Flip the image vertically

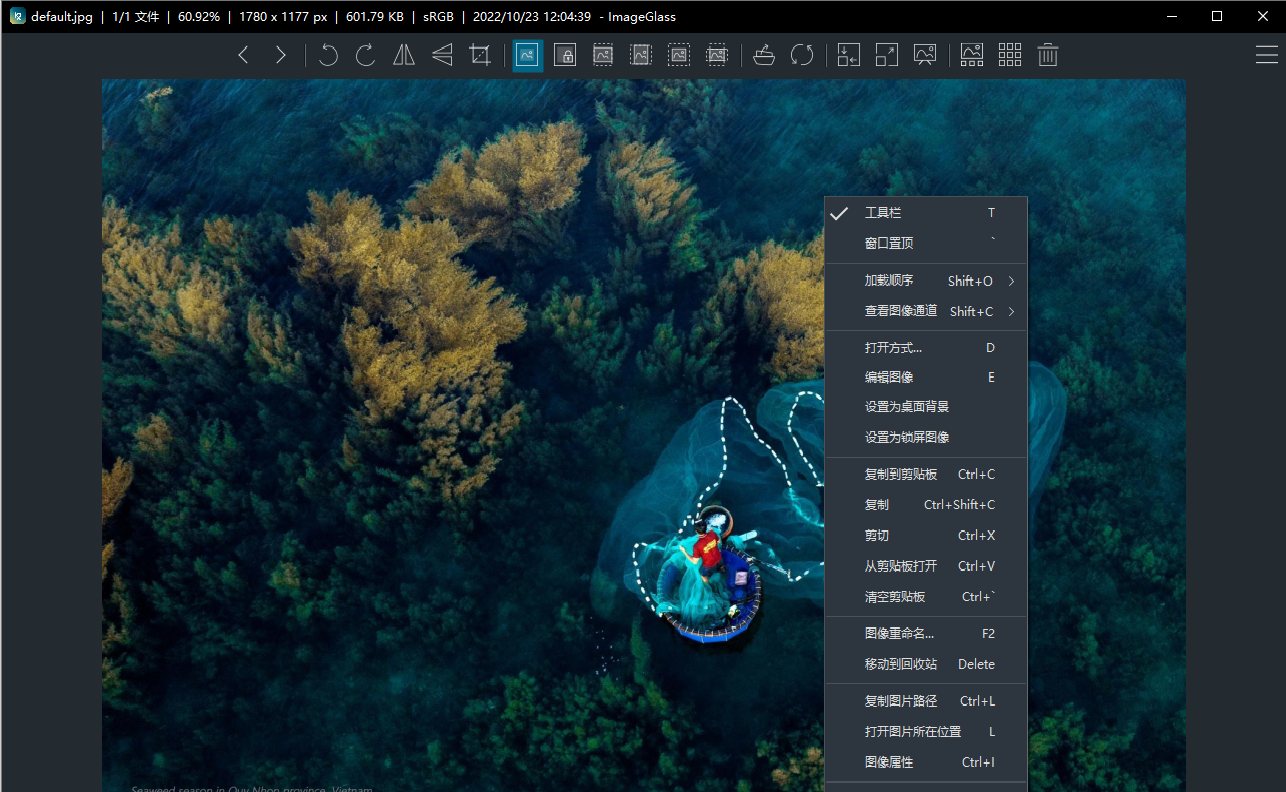pos(442,55)
